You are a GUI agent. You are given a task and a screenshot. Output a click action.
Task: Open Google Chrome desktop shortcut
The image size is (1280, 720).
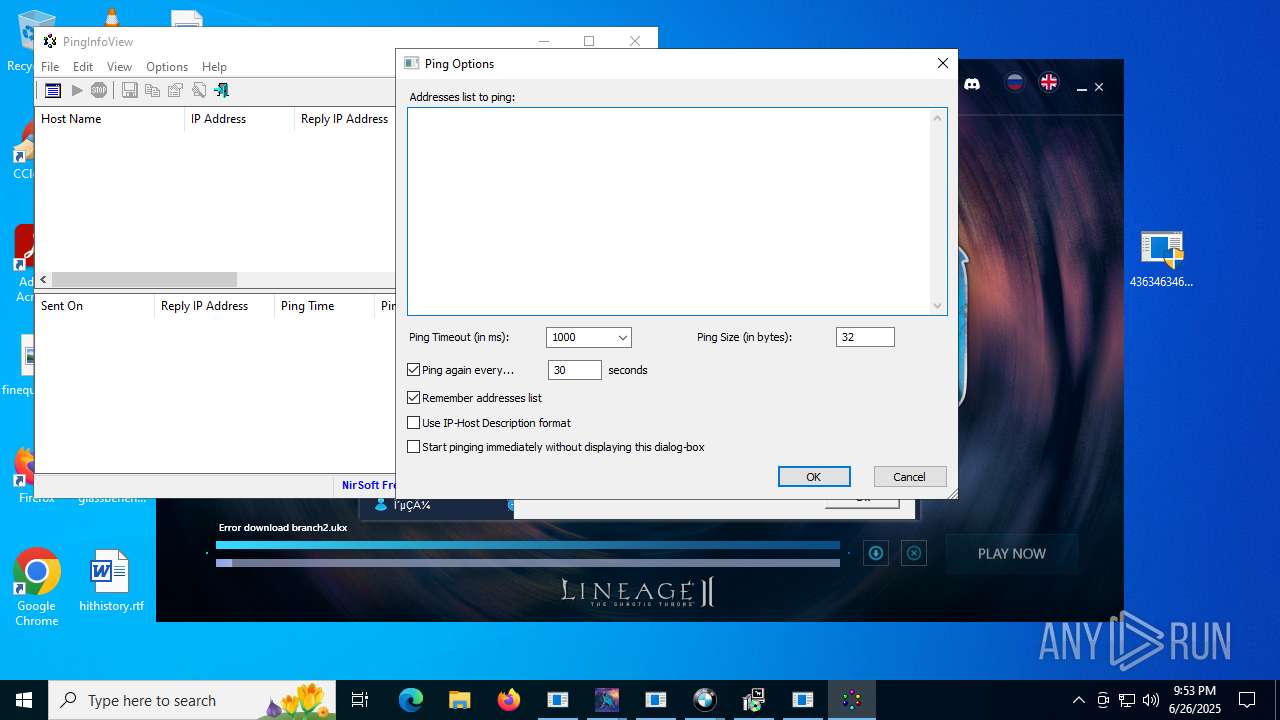tap(37, 588)
